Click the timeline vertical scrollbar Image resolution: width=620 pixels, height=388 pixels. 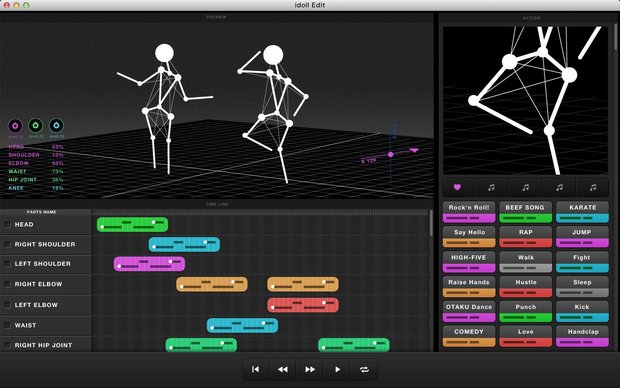[431, 223]
